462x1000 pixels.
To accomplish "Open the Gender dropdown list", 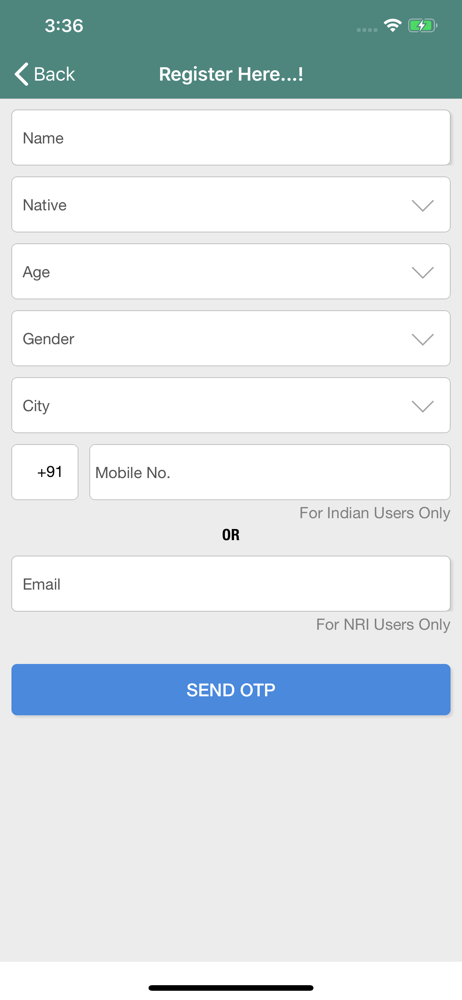I will (x=231, y=339).
